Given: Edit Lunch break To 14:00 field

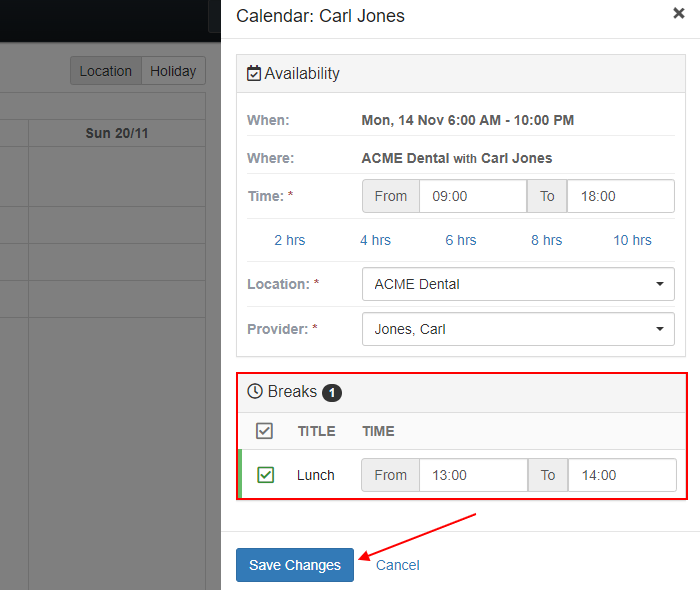Looking at the screenshot, I should pyautogui.click(x=622, y=475).
